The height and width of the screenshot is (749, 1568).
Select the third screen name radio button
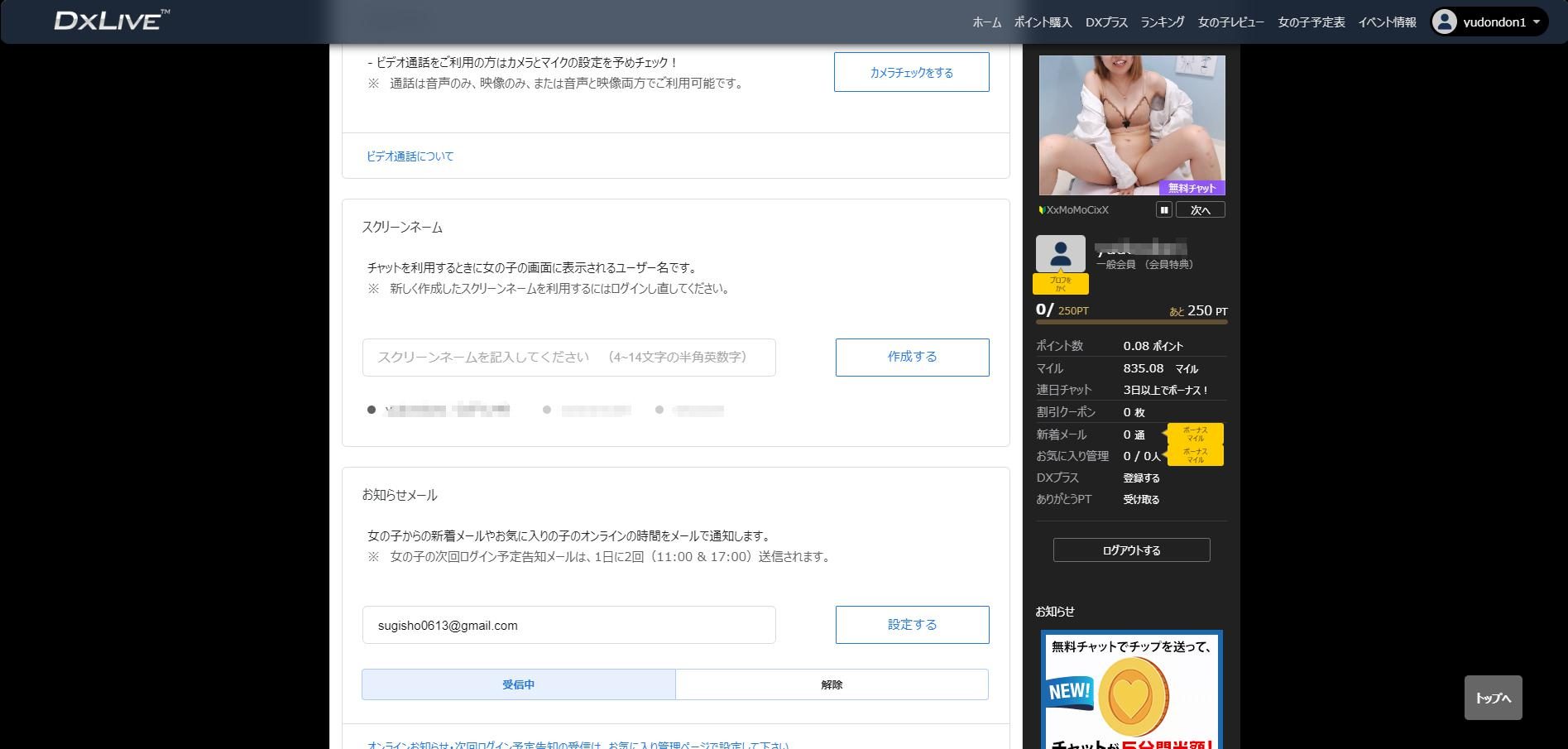659,410
